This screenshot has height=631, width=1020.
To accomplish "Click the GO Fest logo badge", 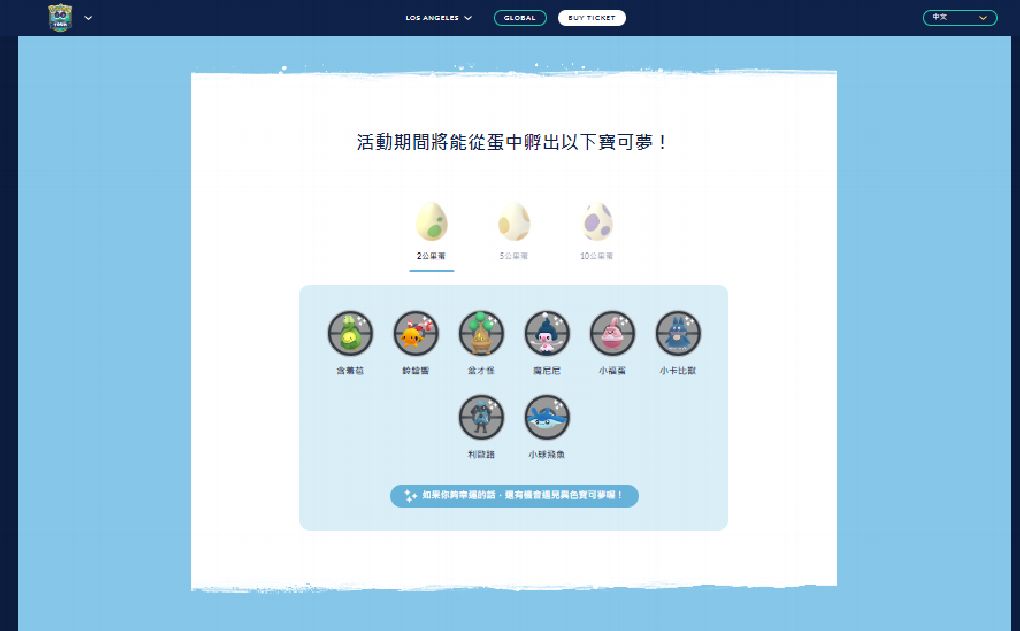I will pos(60,18).
